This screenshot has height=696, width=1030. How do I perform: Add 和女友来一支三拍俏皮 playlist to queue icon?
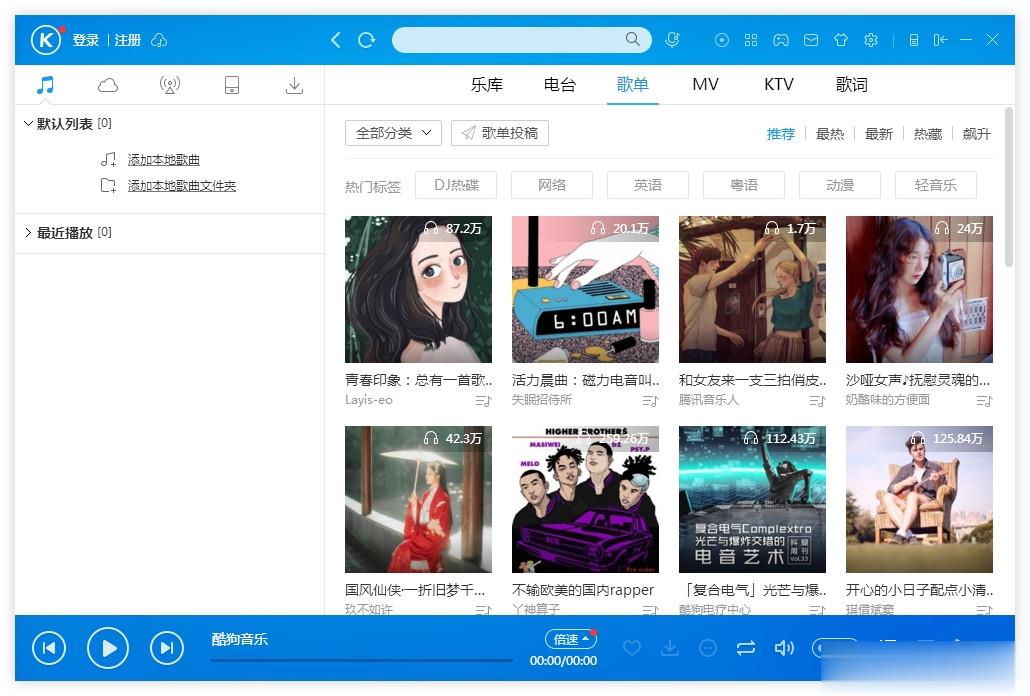click(x=817, y=401)
